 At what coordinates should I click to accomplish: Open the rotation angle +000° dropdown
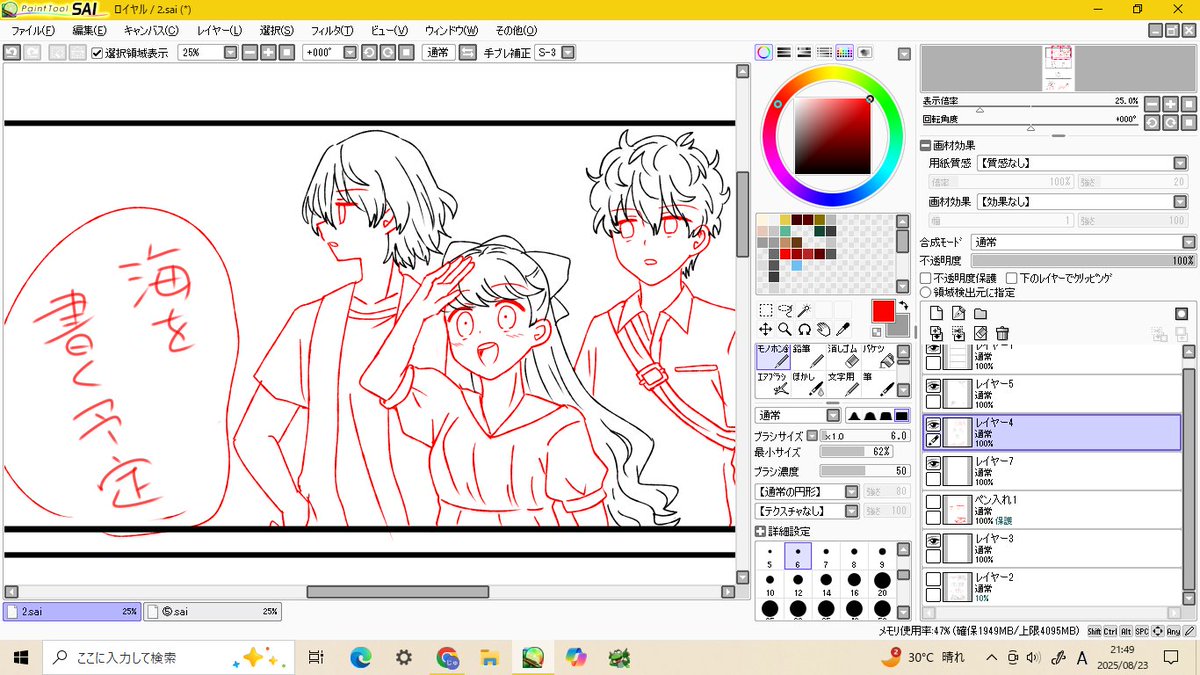tap(352, 52)
